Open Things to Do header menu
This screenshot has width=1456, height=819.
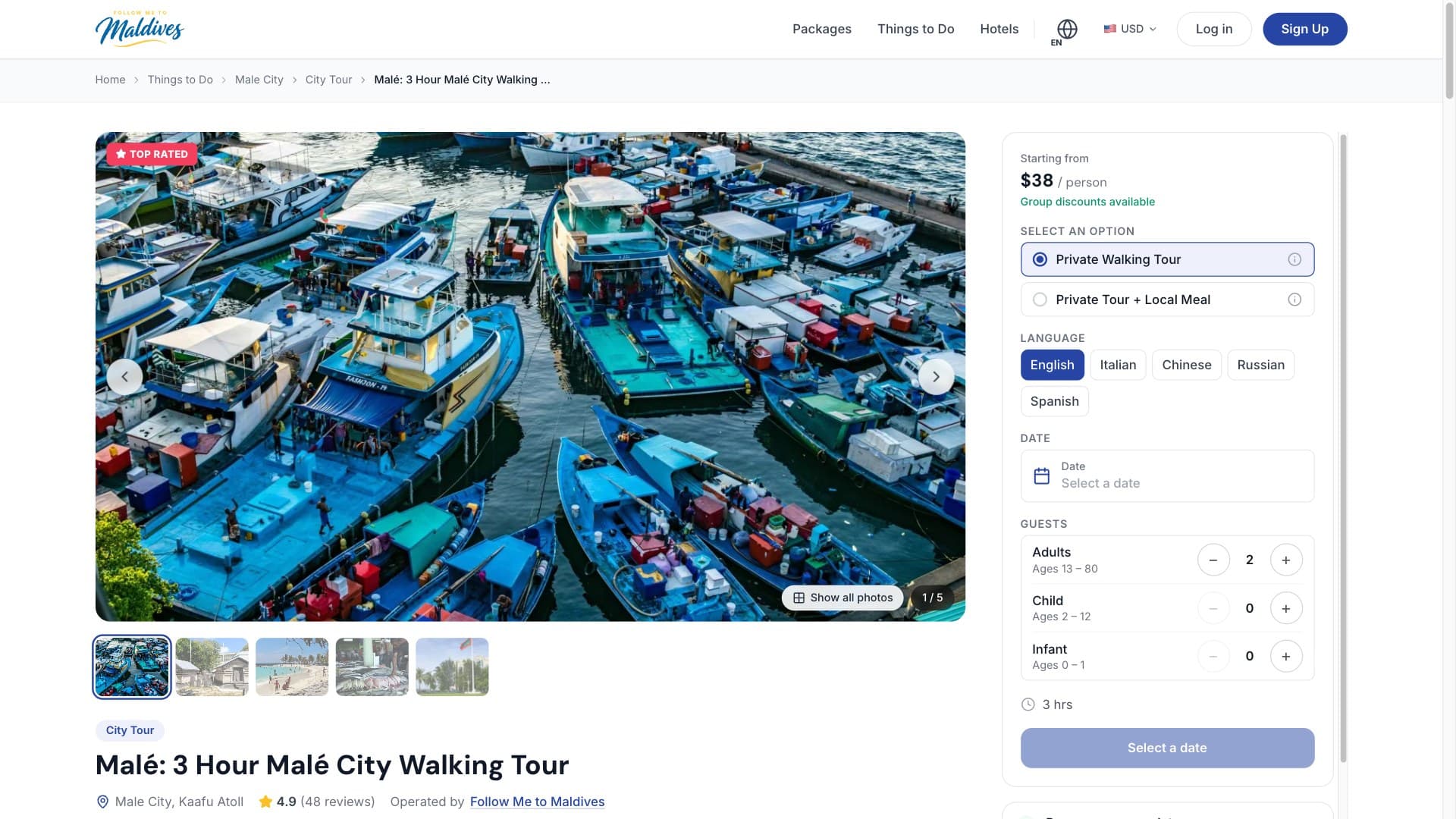tap(915, 29)
